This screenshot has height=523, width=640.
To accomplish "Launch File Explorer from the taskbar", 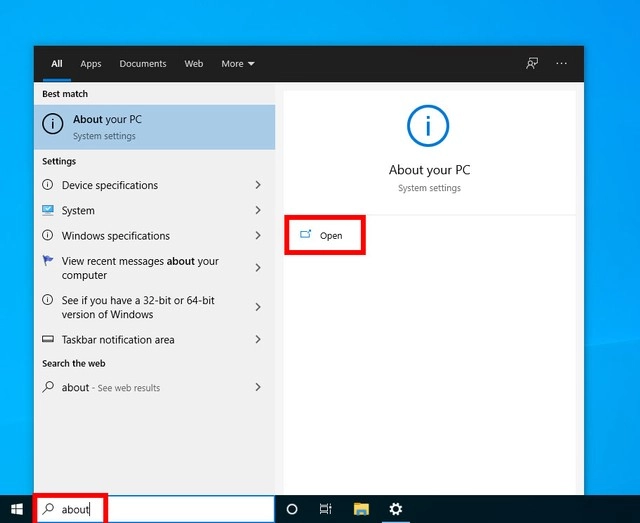I will 361,509.
